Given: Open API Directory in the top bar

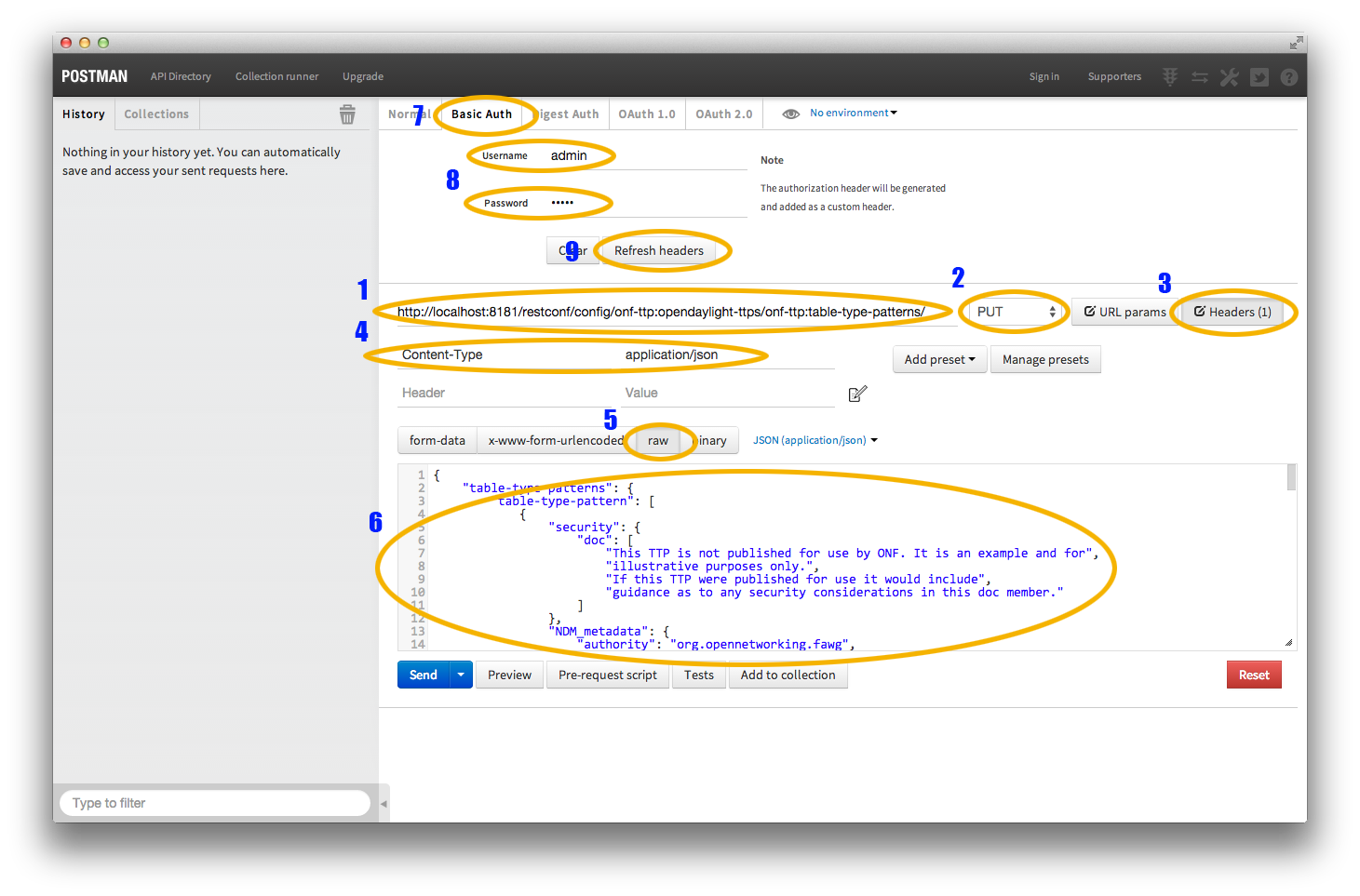Looking at the screenshot, I should (x=181, y=76).
